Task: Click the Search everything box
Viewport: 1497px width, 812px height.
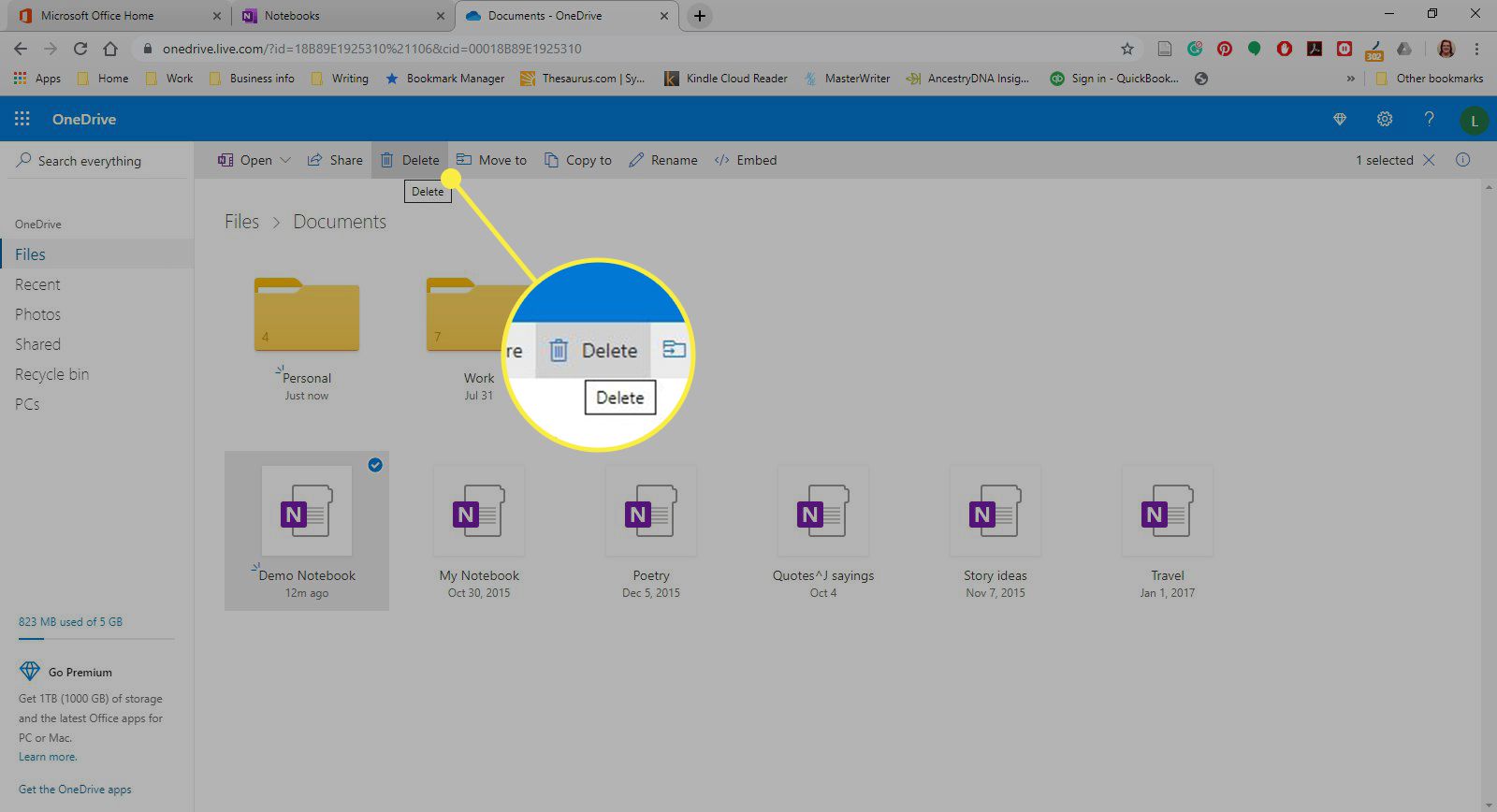Action: coord(97,161)
